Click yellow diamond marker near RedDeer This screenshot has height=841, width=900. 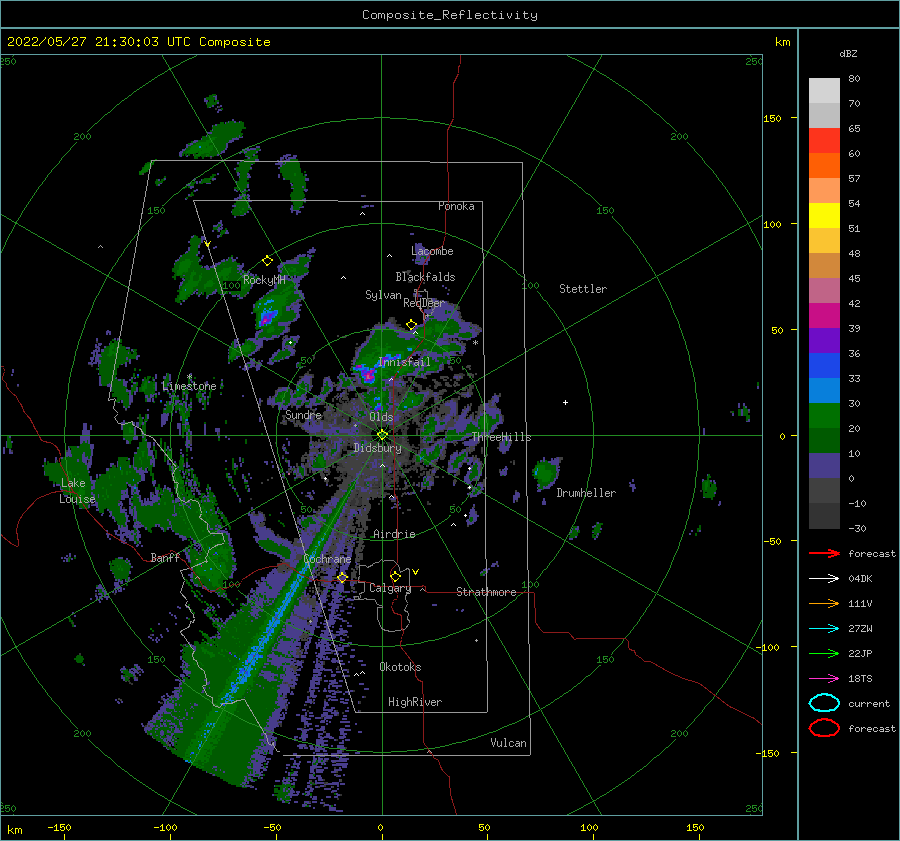tap(411, 324)
